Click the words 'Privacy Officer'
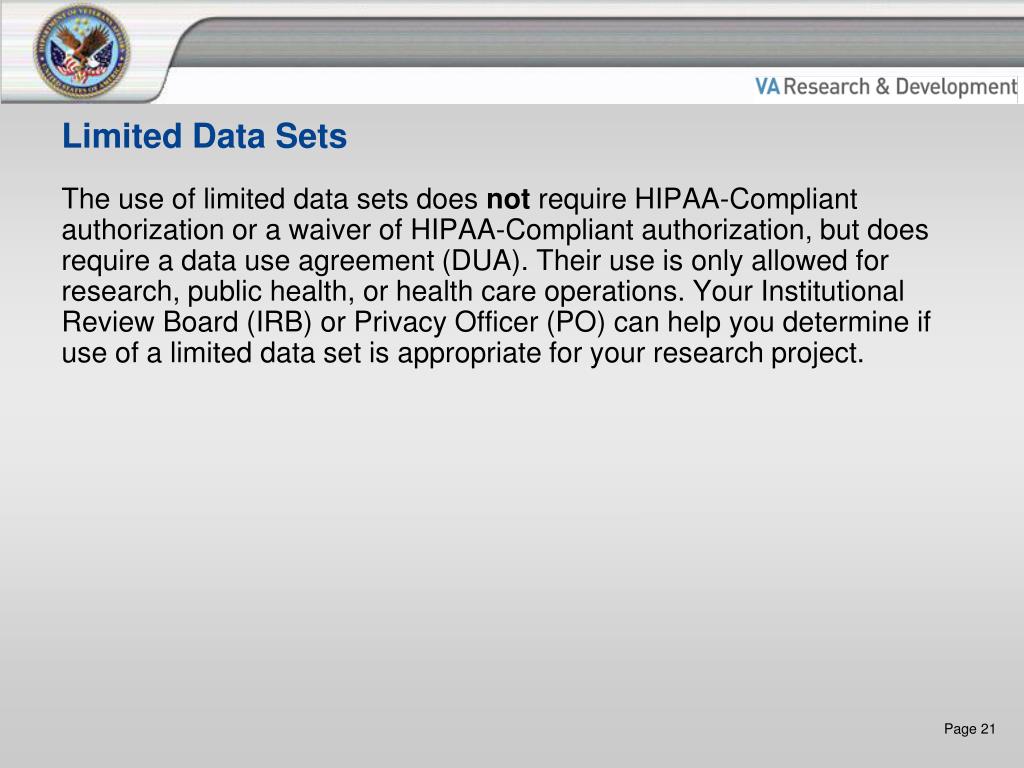The width and height of the screenshot is (1024, 768). [446, 323]
